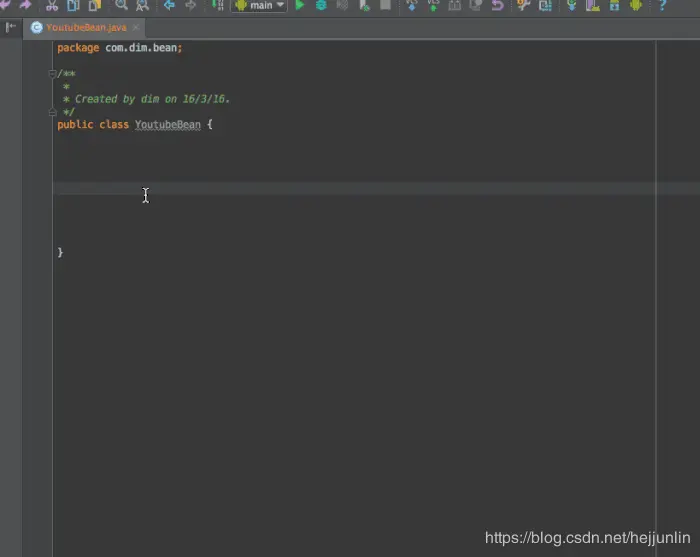
Task: Click the 'public class' keywords
Action: point(93,125)
